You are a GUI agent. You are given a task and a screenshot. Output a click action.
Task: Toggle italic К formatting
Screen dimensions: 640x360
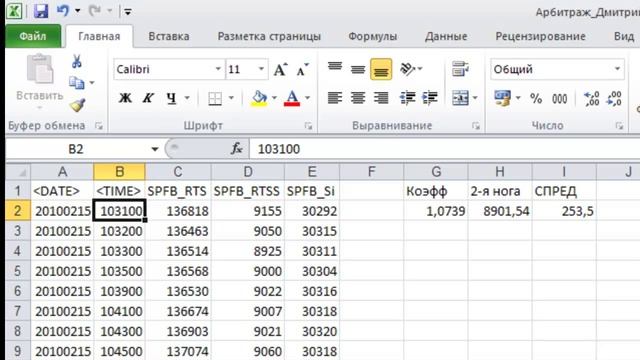click(148, 98)
